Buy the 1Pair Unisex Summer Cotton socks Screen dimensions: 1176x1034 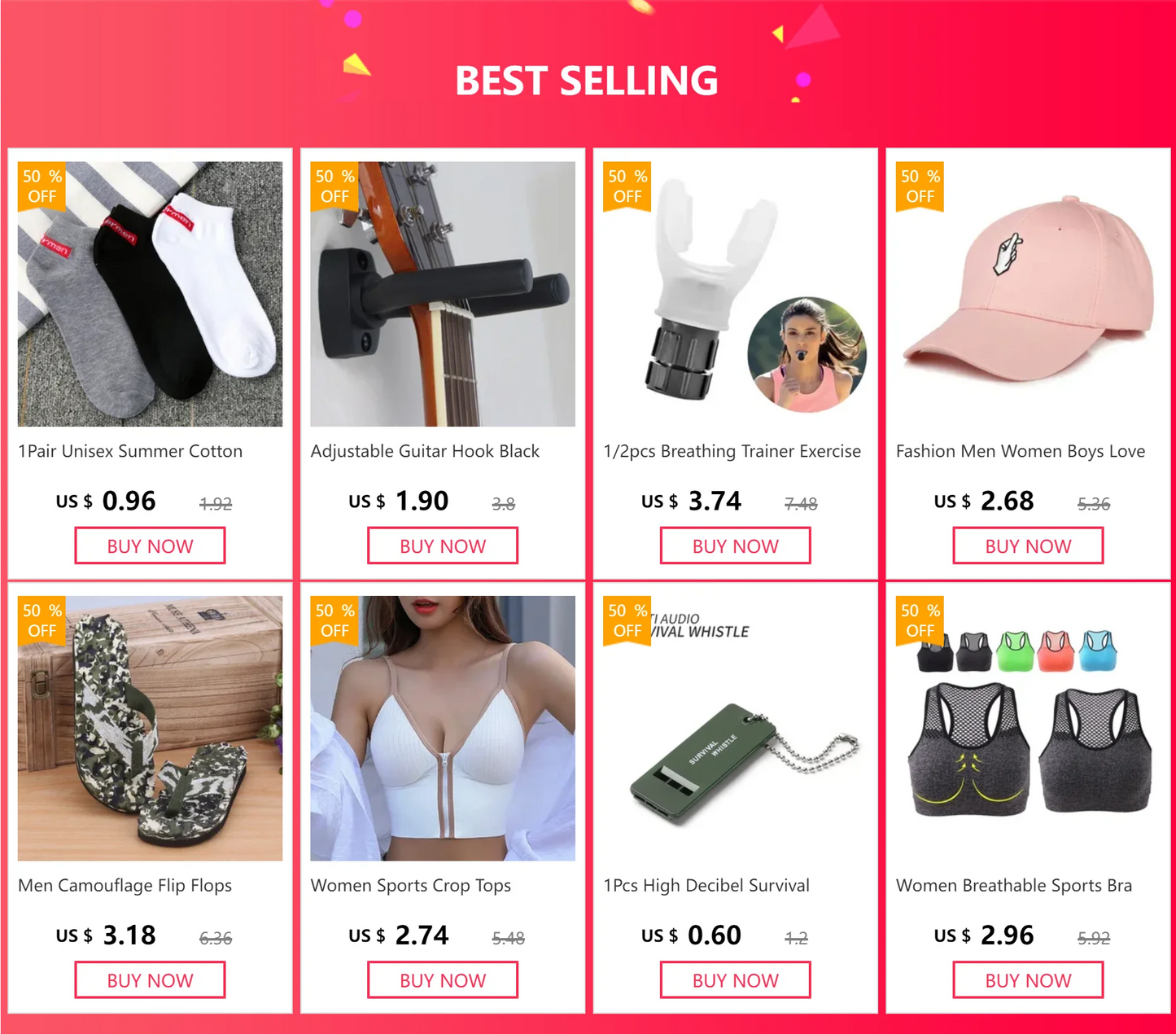click(x=150, y=545)
